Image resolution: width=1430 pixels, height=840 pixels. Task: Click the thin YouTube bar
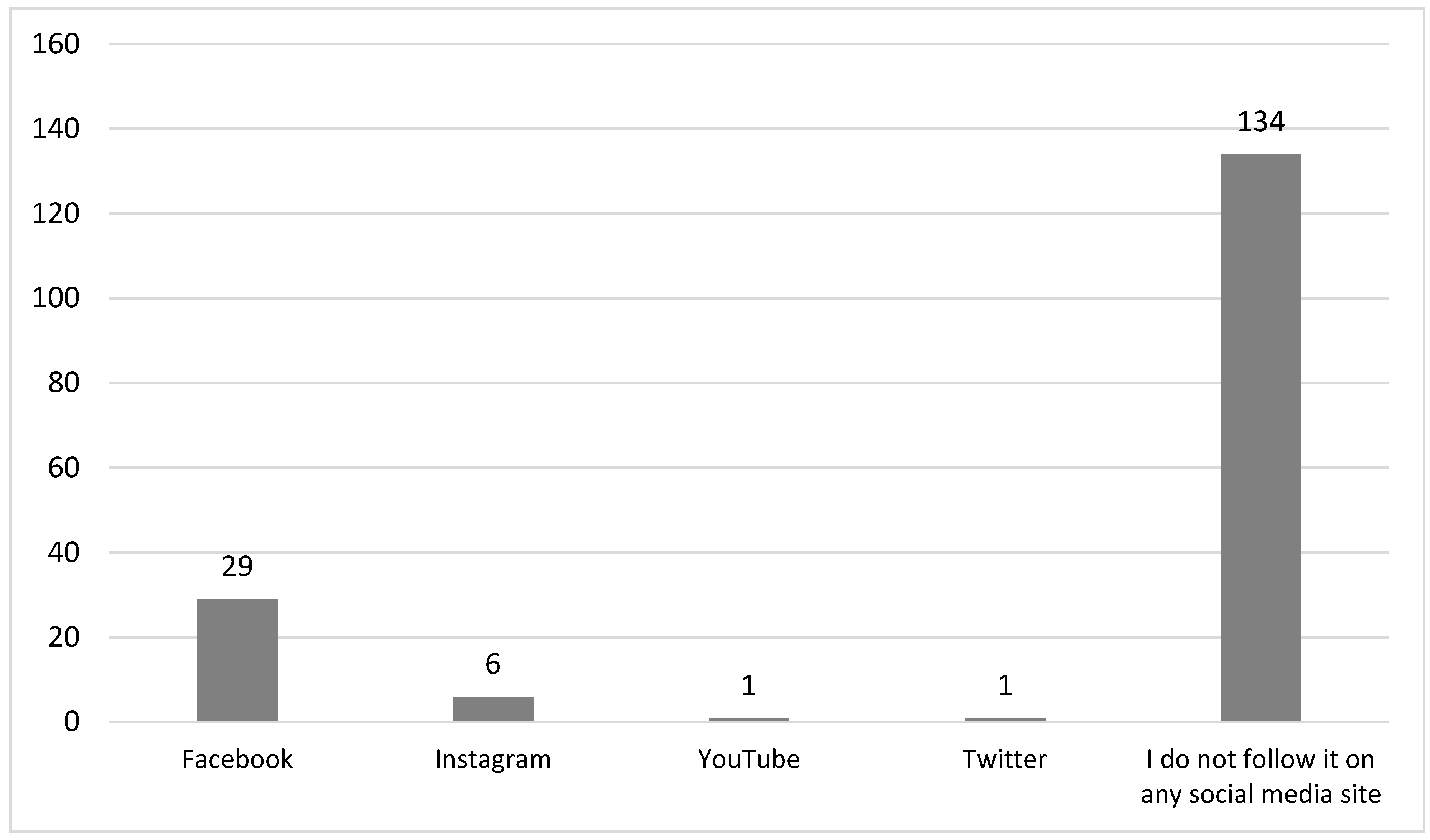(x=748, y=720)
